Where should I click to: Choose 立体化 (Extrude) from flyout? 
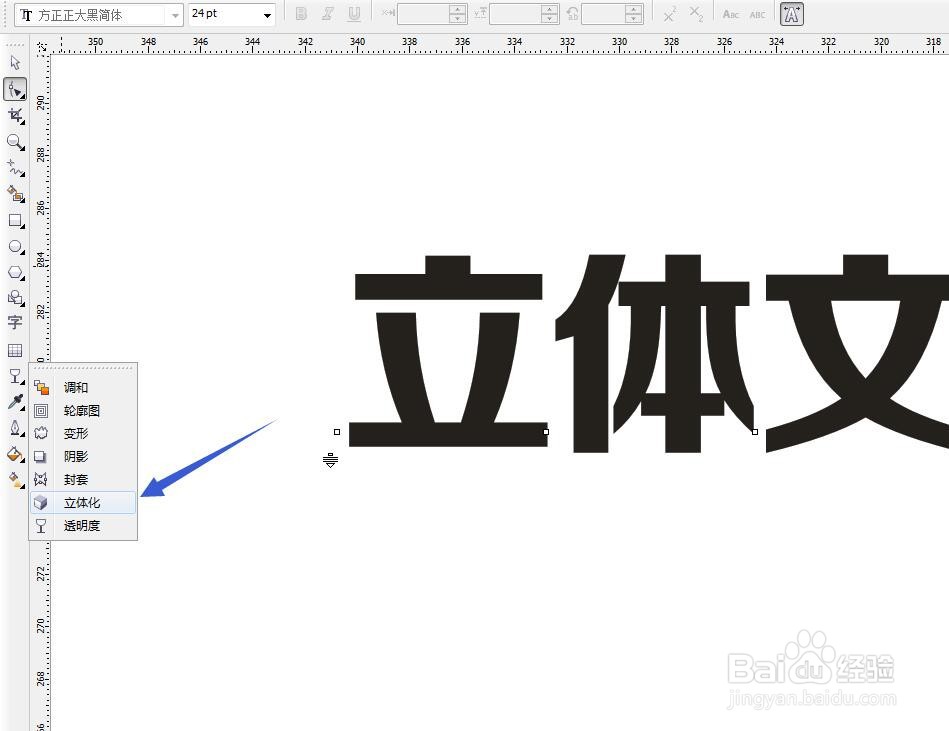click(83, 502)
